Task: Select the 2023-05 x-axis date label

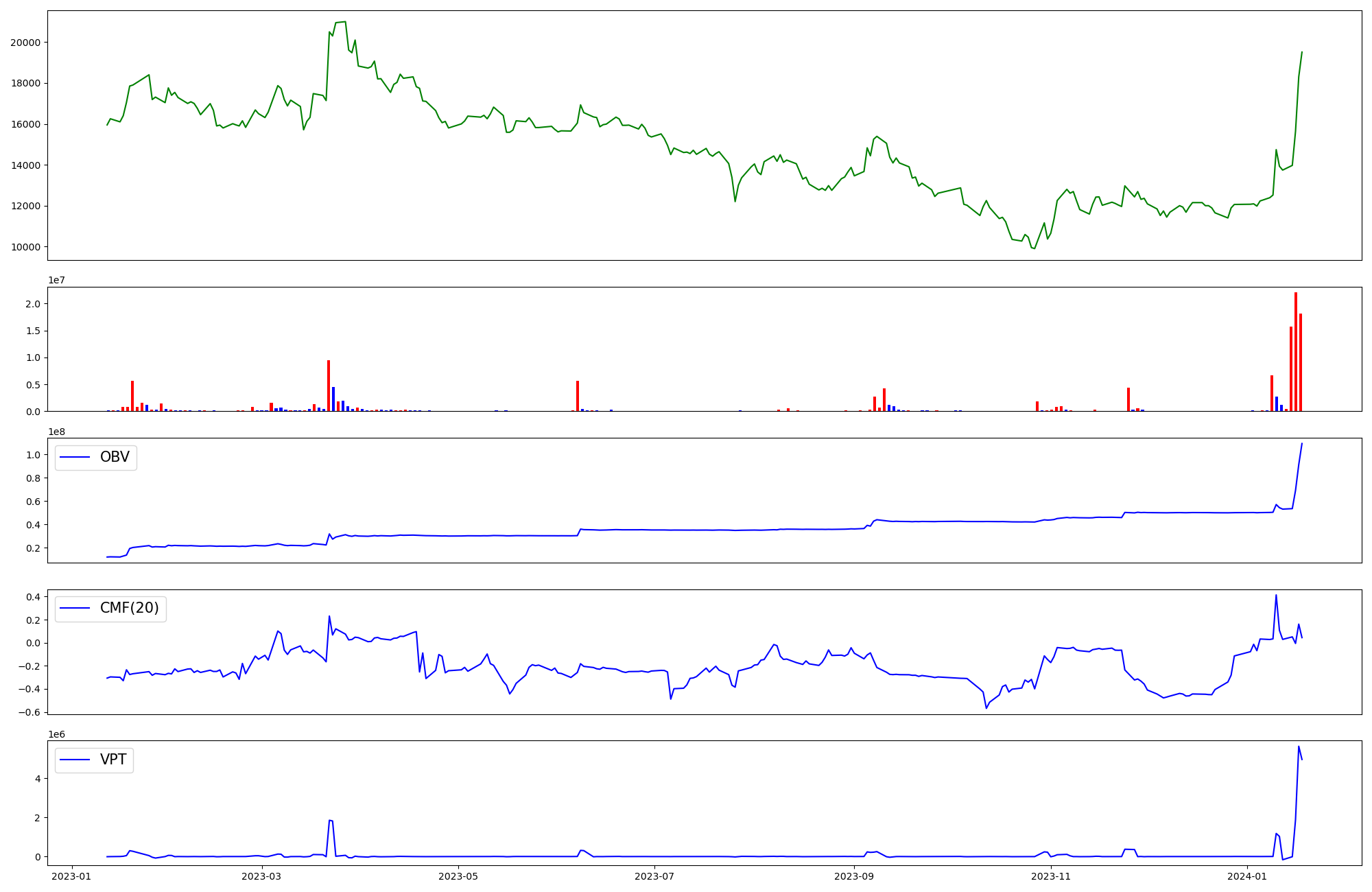Action: (458, 876)
